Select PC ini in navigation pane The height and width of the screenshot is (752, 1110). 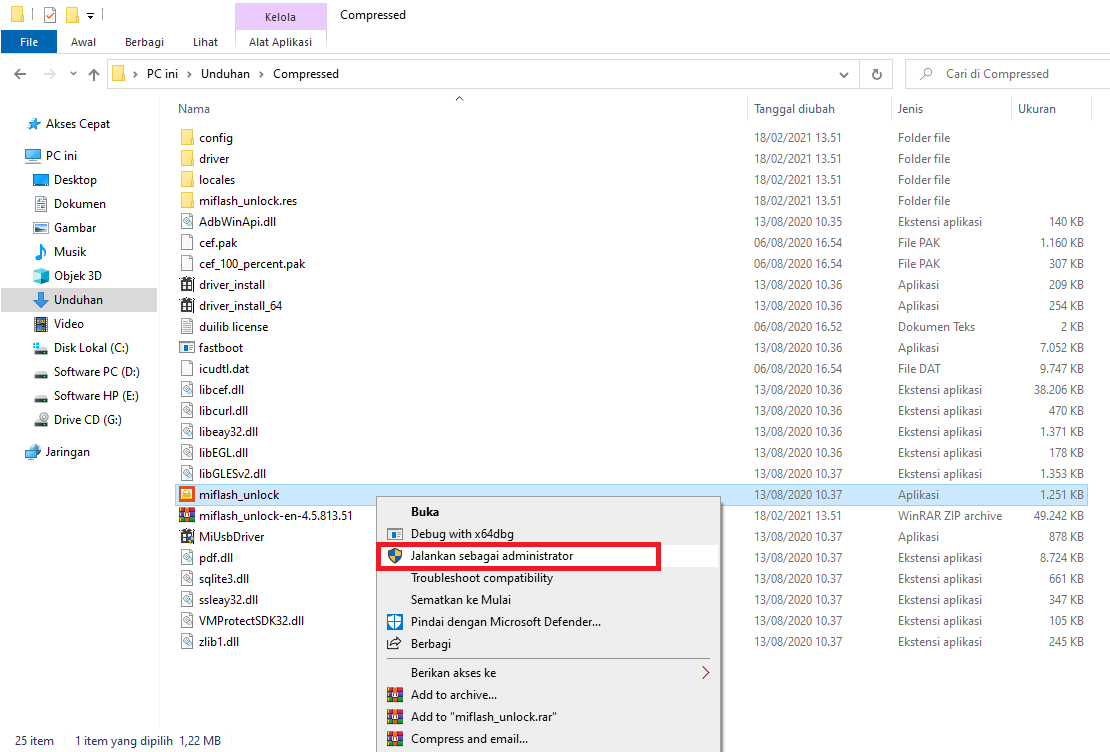62,156
